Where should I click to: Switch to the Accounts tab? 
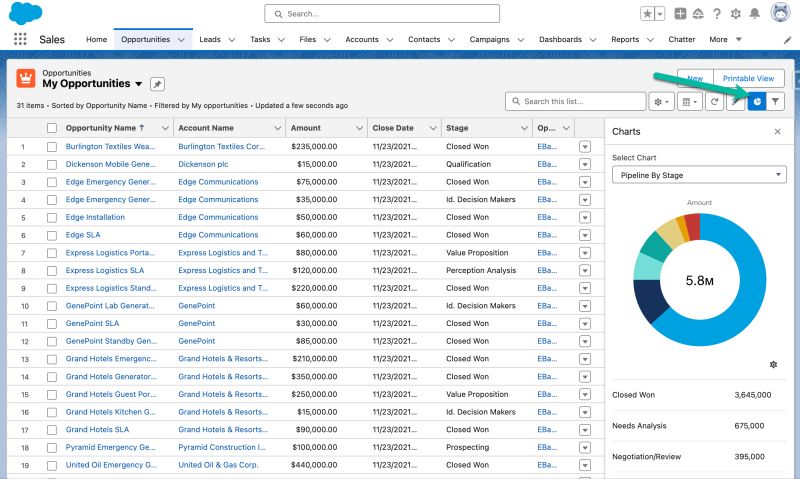(x=362, y=39)
